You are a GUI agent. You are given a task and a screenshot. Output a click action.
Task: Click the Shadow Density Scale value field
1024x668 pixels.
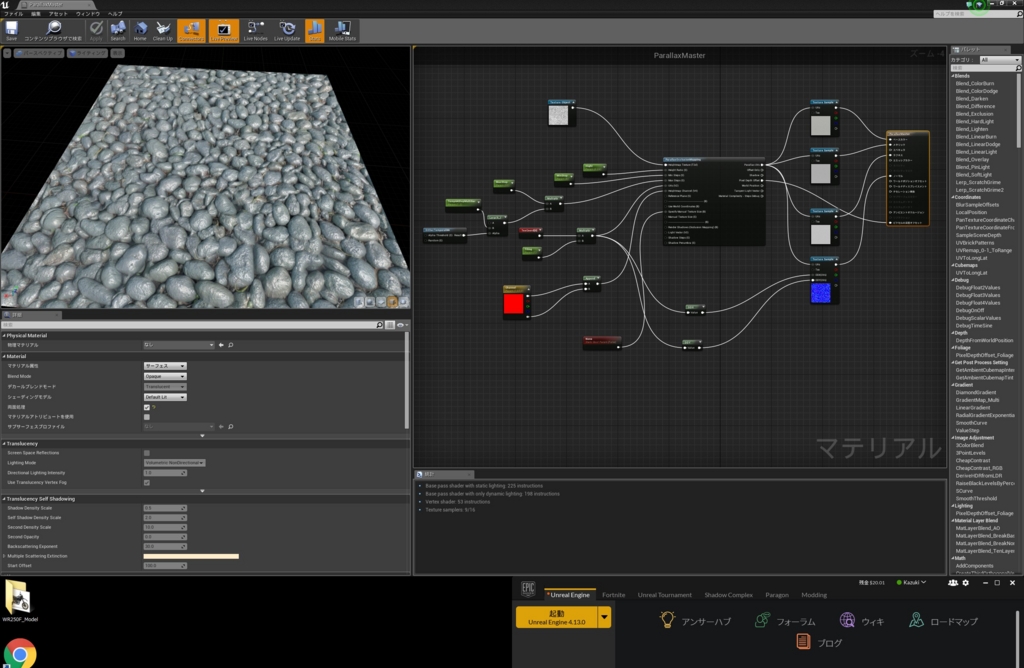[x=165, y=508]
